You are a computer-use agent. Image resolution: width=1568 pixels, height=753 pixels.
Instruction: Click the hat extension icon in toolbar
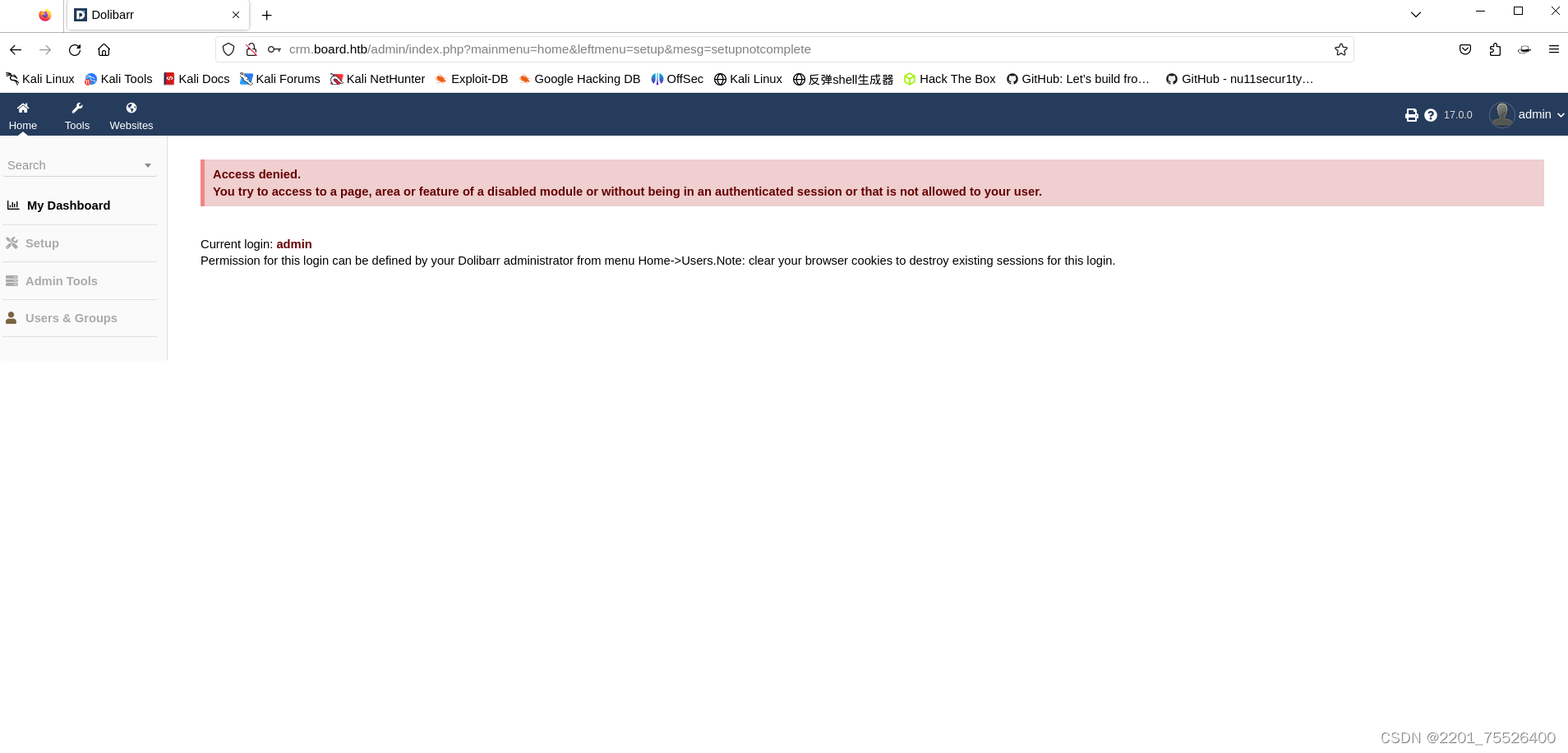click(x=1524, y=49)
